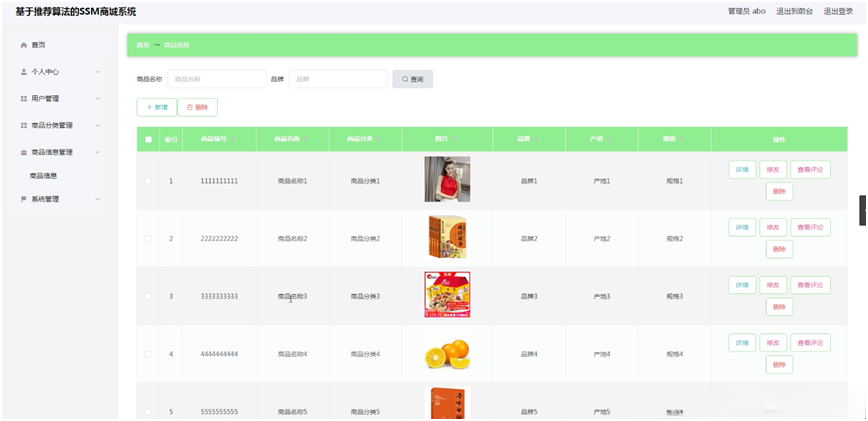The width and height of the screenshot is (868, 421).
Task: Sort by 规格 column sort icon
Action: (681, 139)
